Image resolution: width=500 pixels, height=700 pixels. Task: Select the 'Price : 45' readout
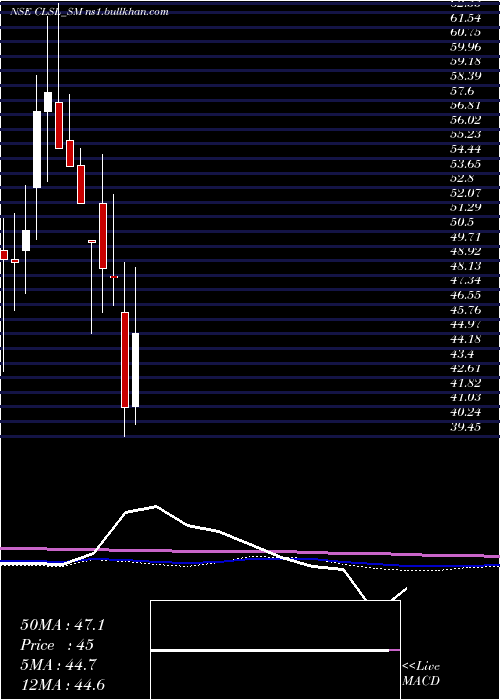57,645
